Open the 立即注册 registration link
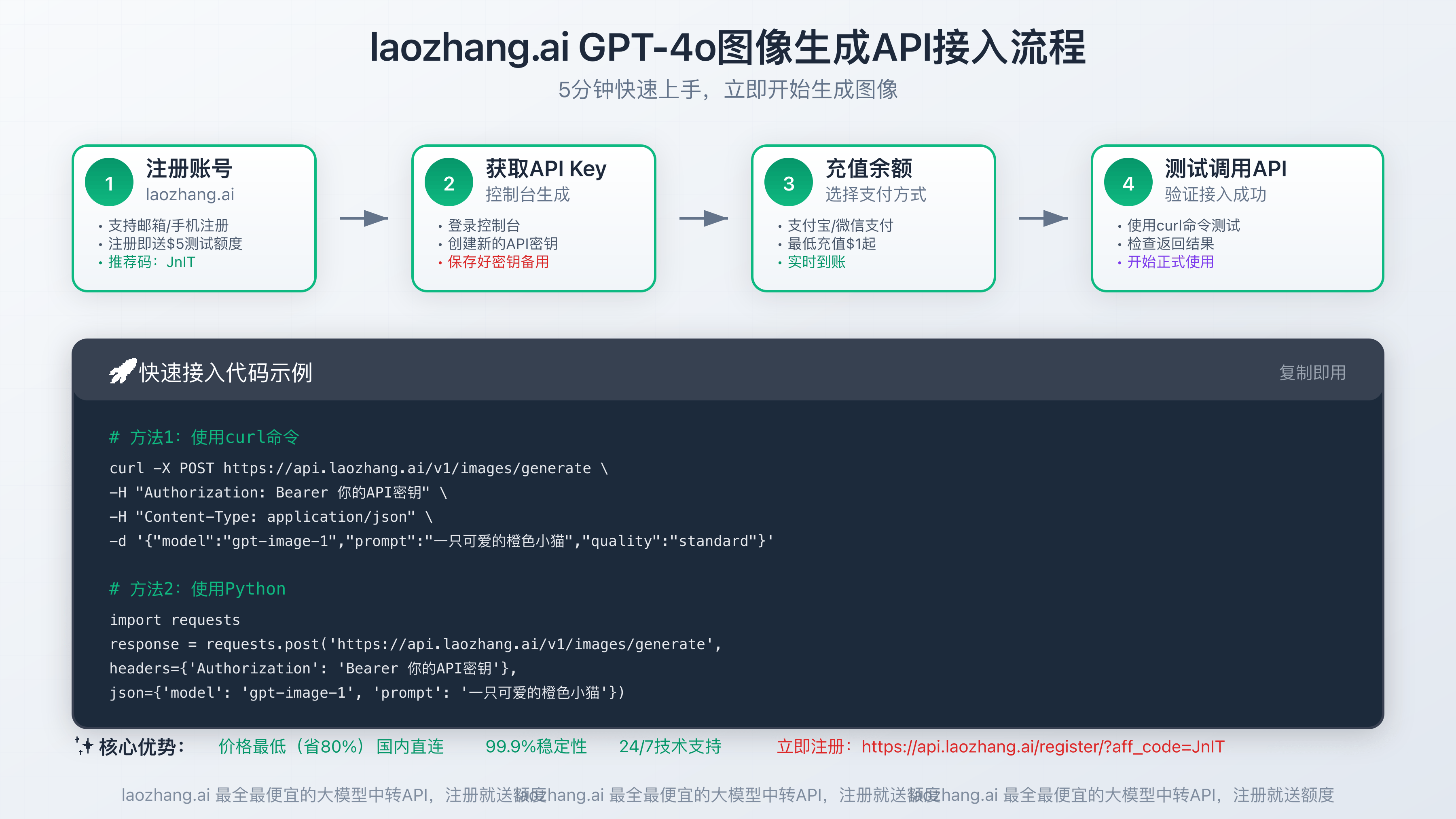1456x819 pixels. pyautogui.click(x=1001, y=747)
